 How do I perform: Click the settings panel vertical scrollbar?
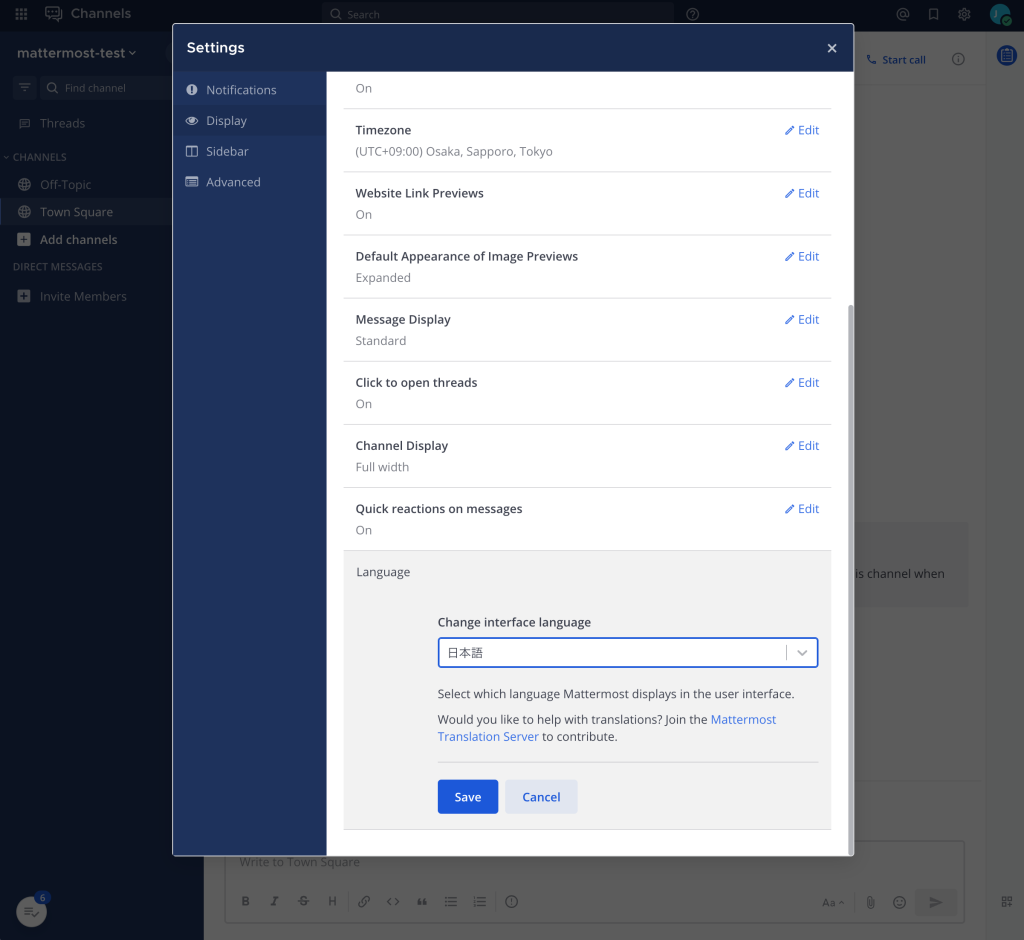(x=850, y=580)
